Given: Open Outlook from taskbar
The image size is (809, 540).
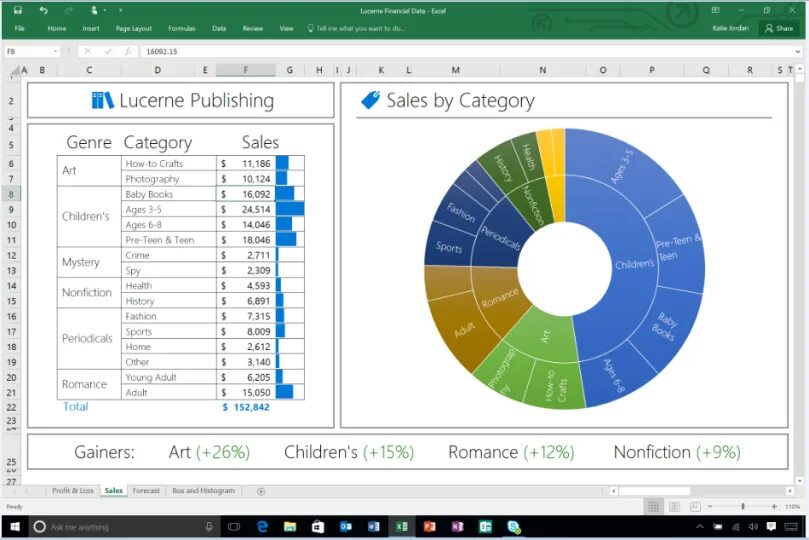Looking at the screenshot, I should point(346,527).
